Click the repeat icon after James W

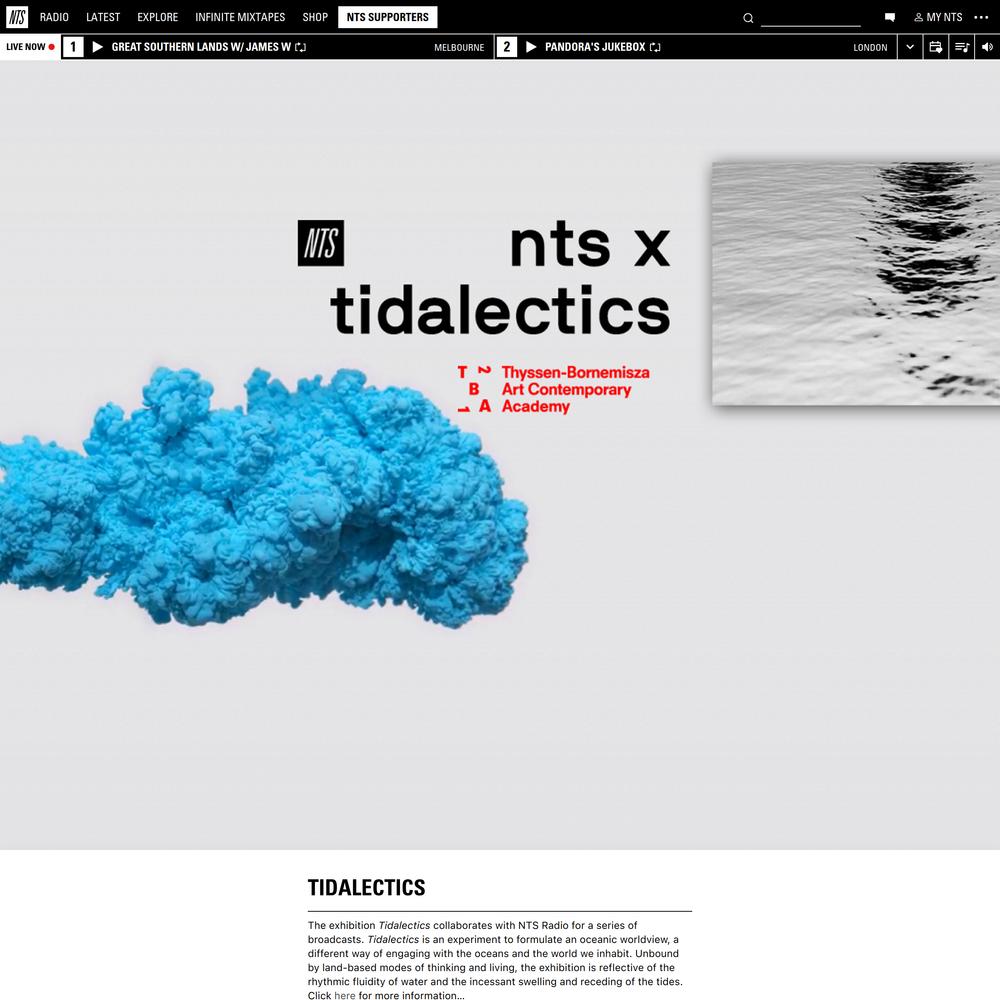tap(301, 47)
